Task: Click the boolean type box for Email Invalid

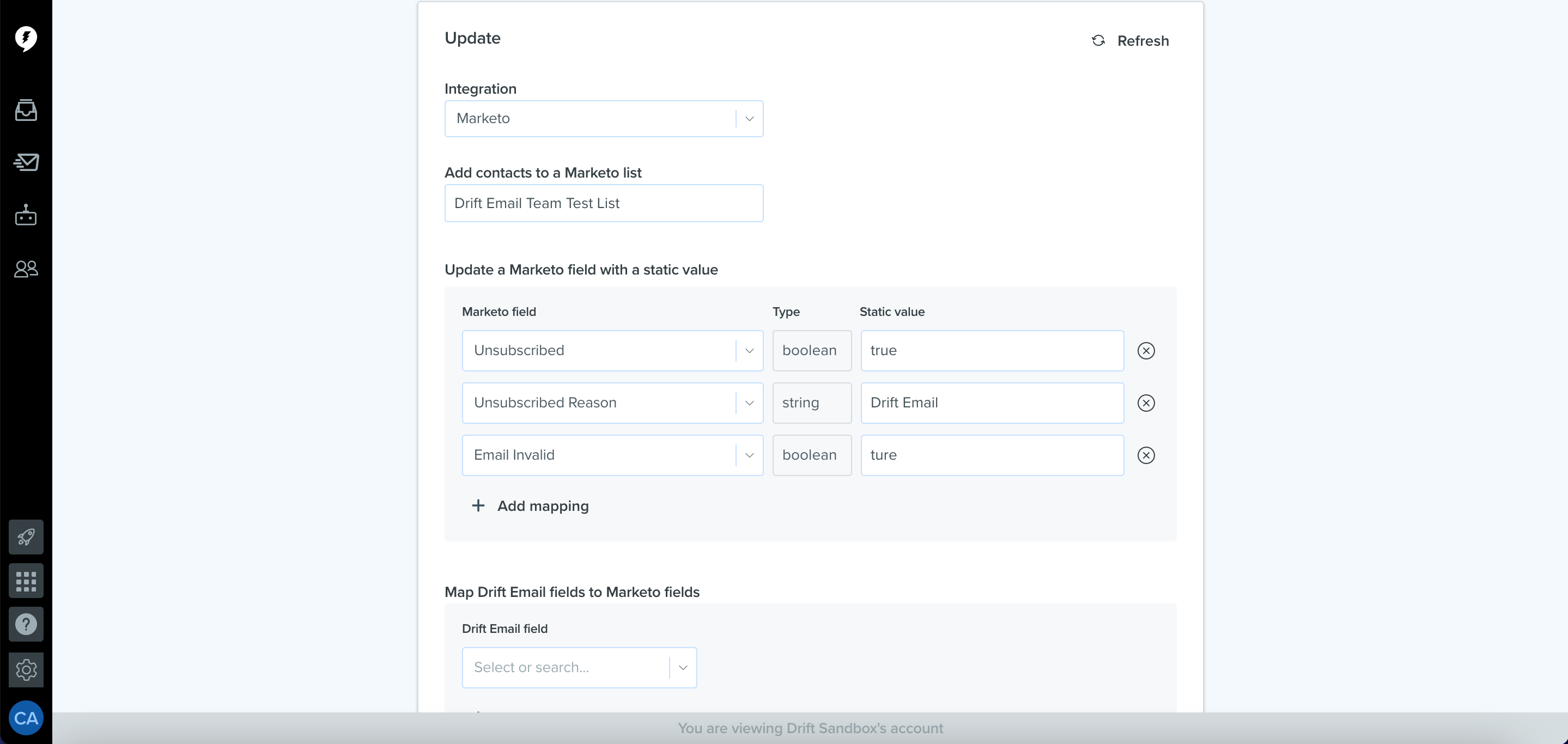Action: pyautogui.click(x=812, y=455)
